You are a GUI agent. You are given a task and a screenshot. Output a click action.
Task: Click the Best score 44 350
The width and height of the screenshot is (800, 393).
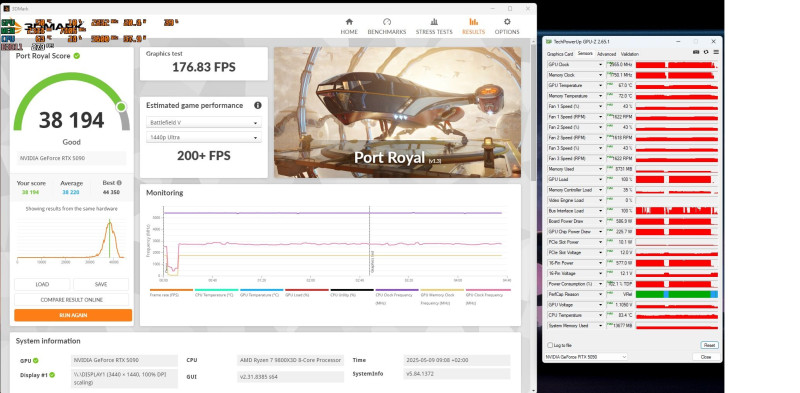[x=112, y=192]
